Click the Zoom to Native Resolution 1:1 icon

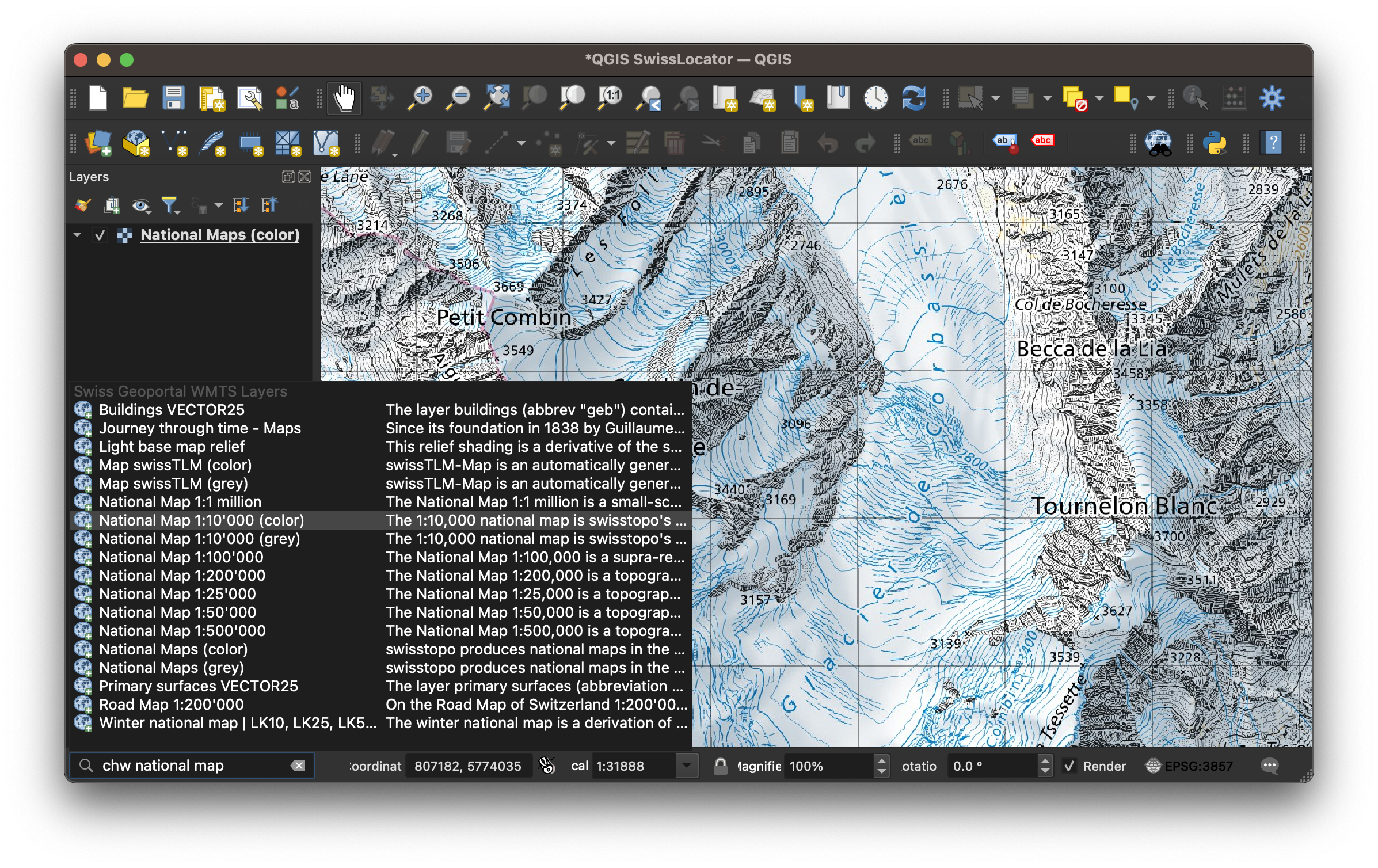[610, 98]
